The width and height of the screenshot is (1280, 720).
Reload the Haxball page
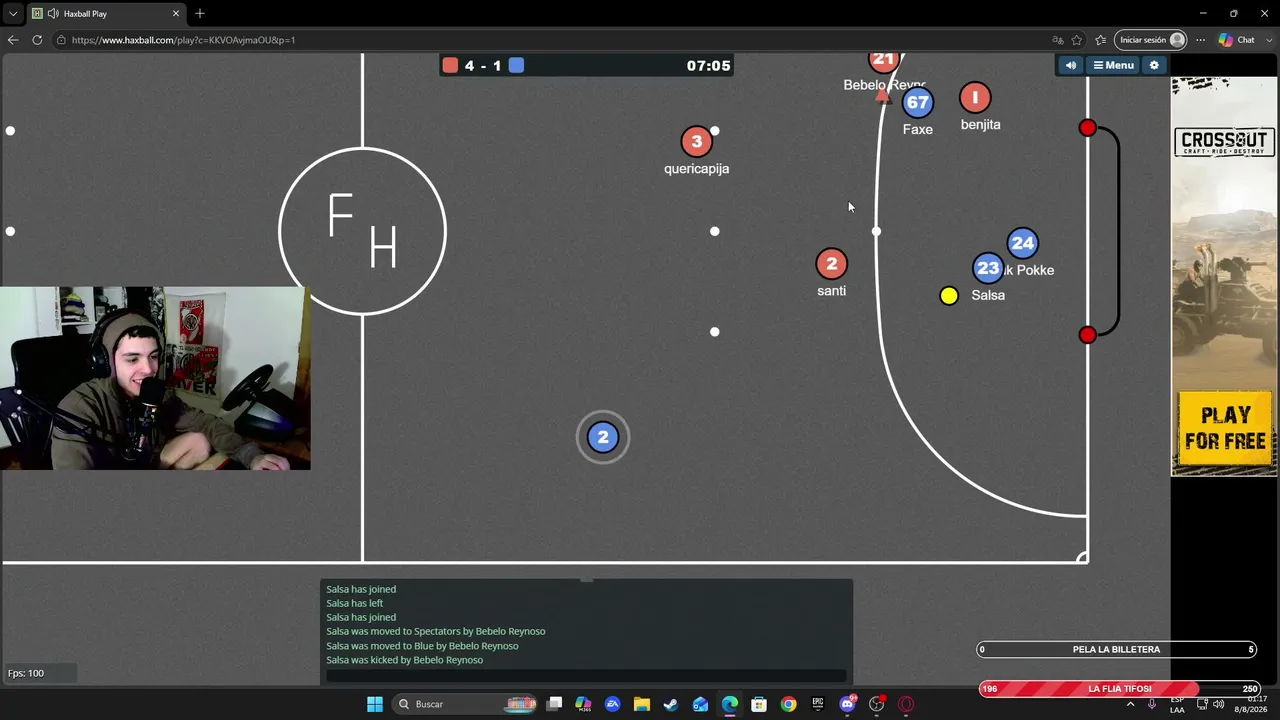(x=37, y=40)
